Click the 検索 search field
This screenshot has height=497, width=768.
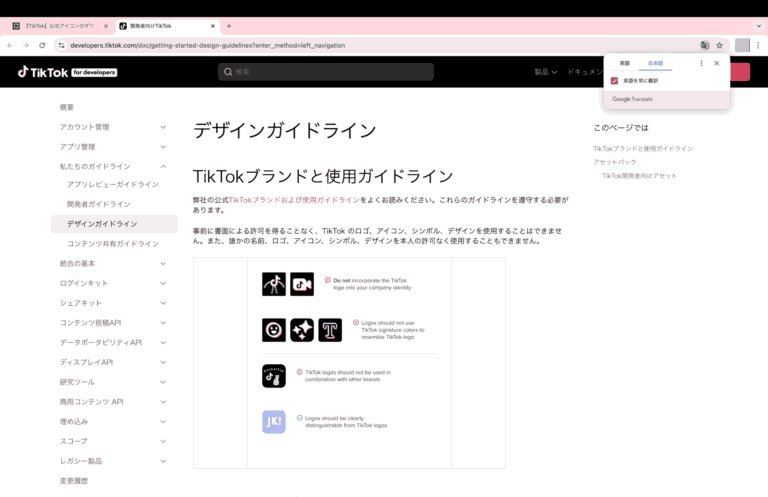[x=326, y=72]
